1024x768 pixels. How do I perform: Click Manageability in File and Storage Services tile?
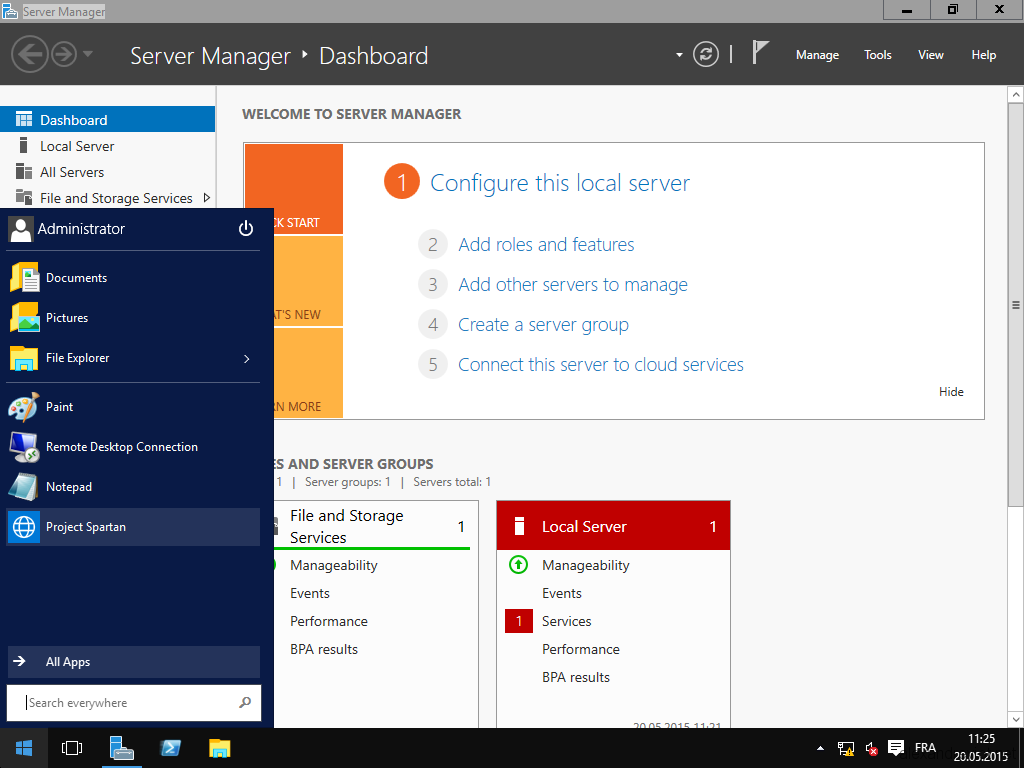pyautogui.click(x=334, y=566)
